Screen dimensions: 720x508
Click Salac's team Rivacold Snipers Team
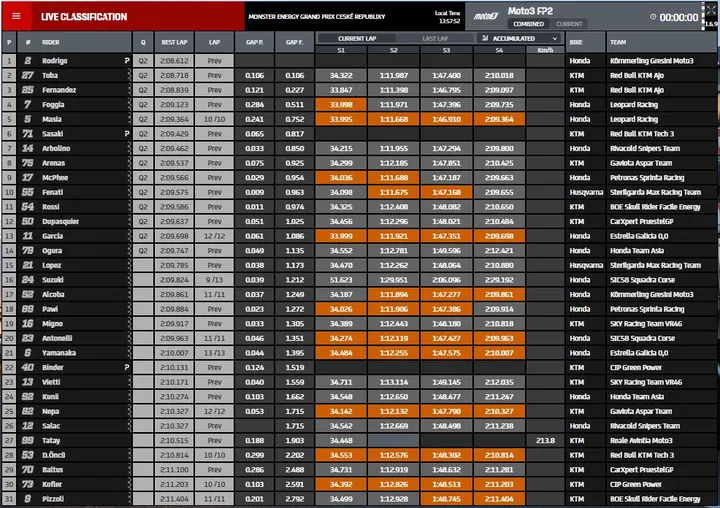click(x=645, y=426)
